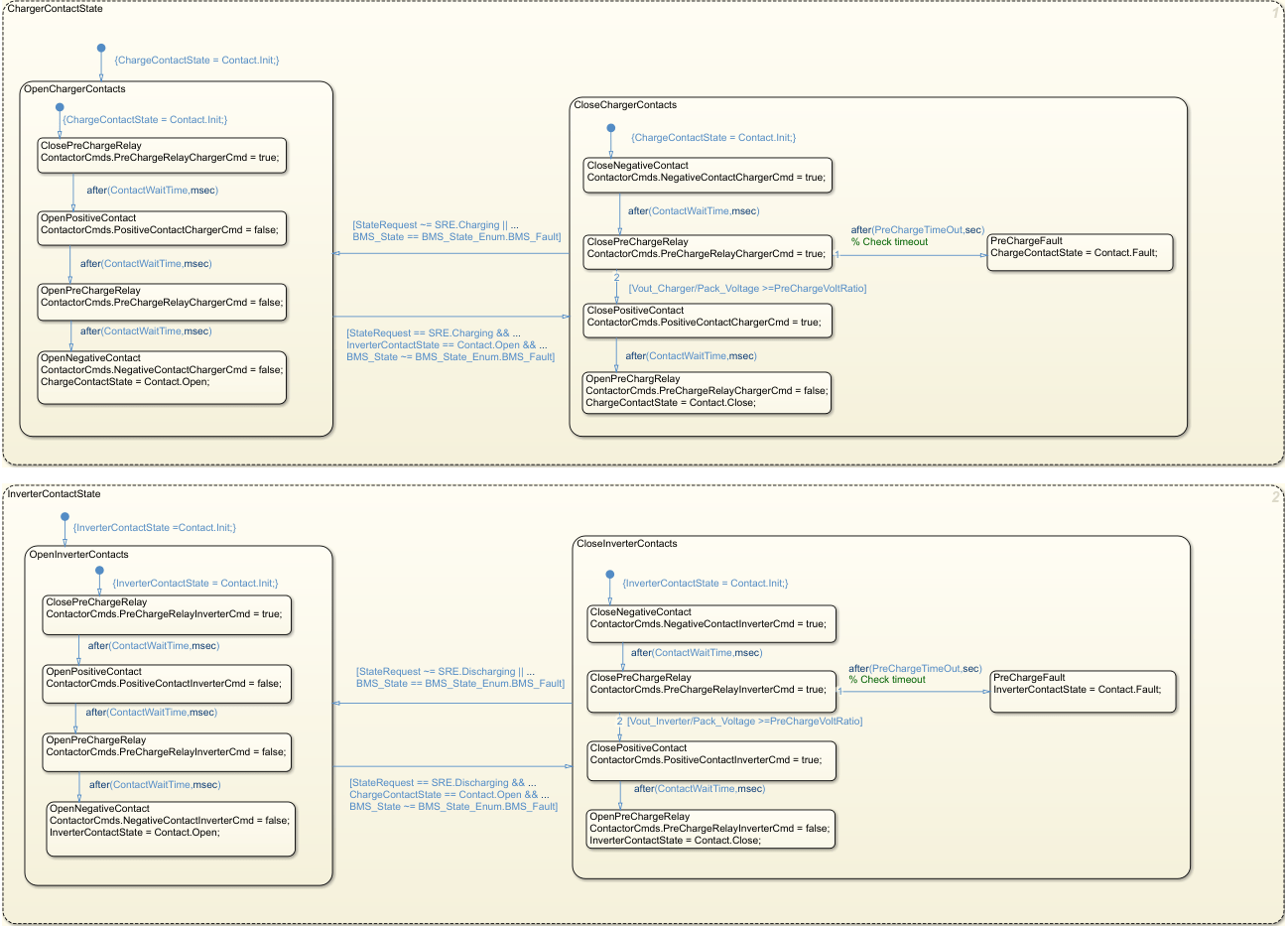Screen dimensions: 1288x926
Task: Select the PreChargeFault state in CloseChargerContacts
Action: point(1079,252)
